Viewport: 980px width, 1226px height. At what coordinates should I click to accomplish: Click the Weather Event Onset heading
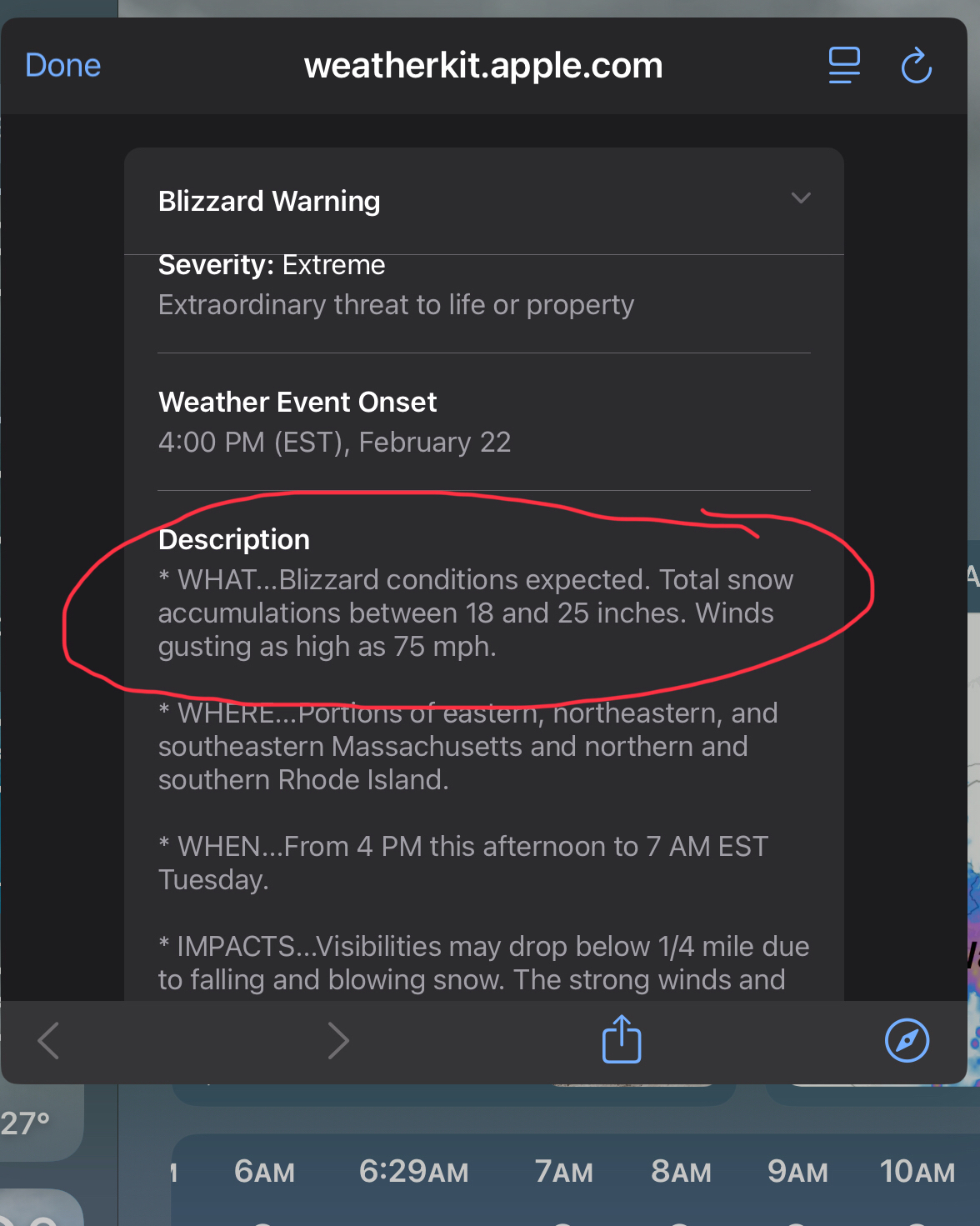tap(297, 402)
